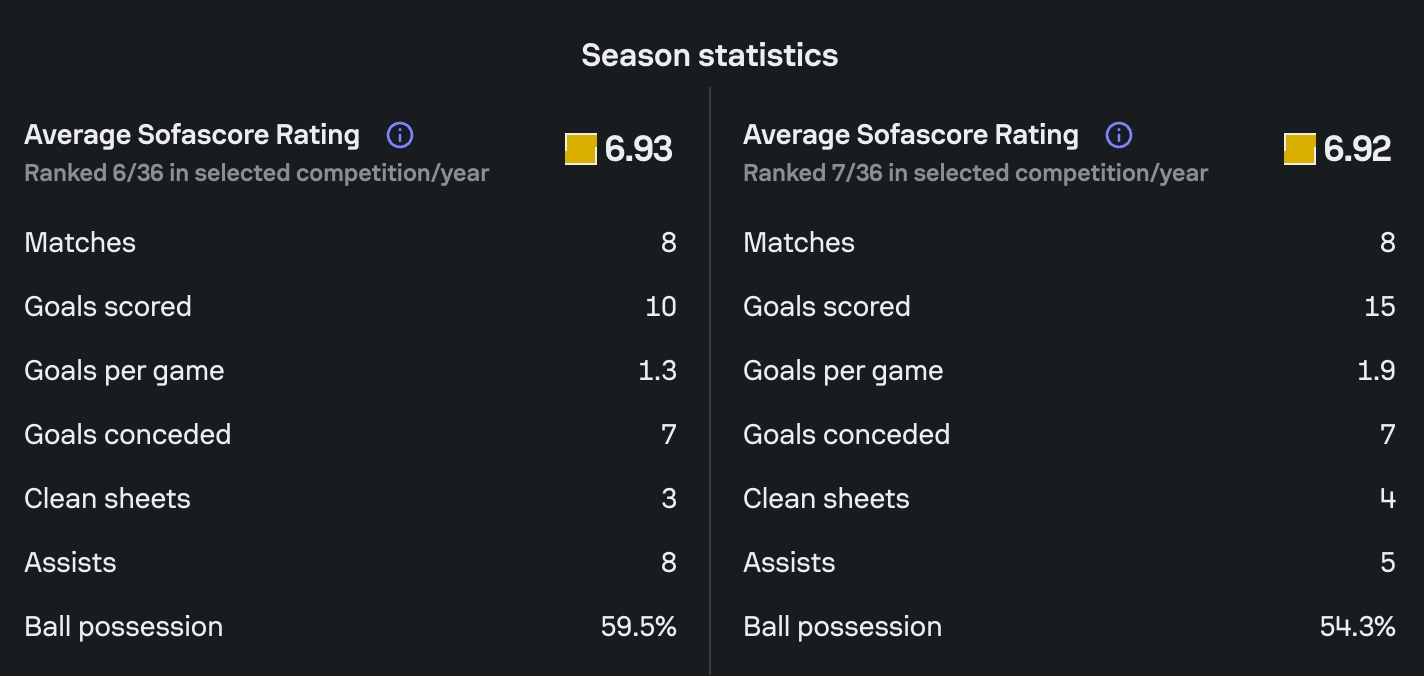1424x676 pixels.
Task: Click the Clean sheets value of 4
Action: pos(1388,498)
